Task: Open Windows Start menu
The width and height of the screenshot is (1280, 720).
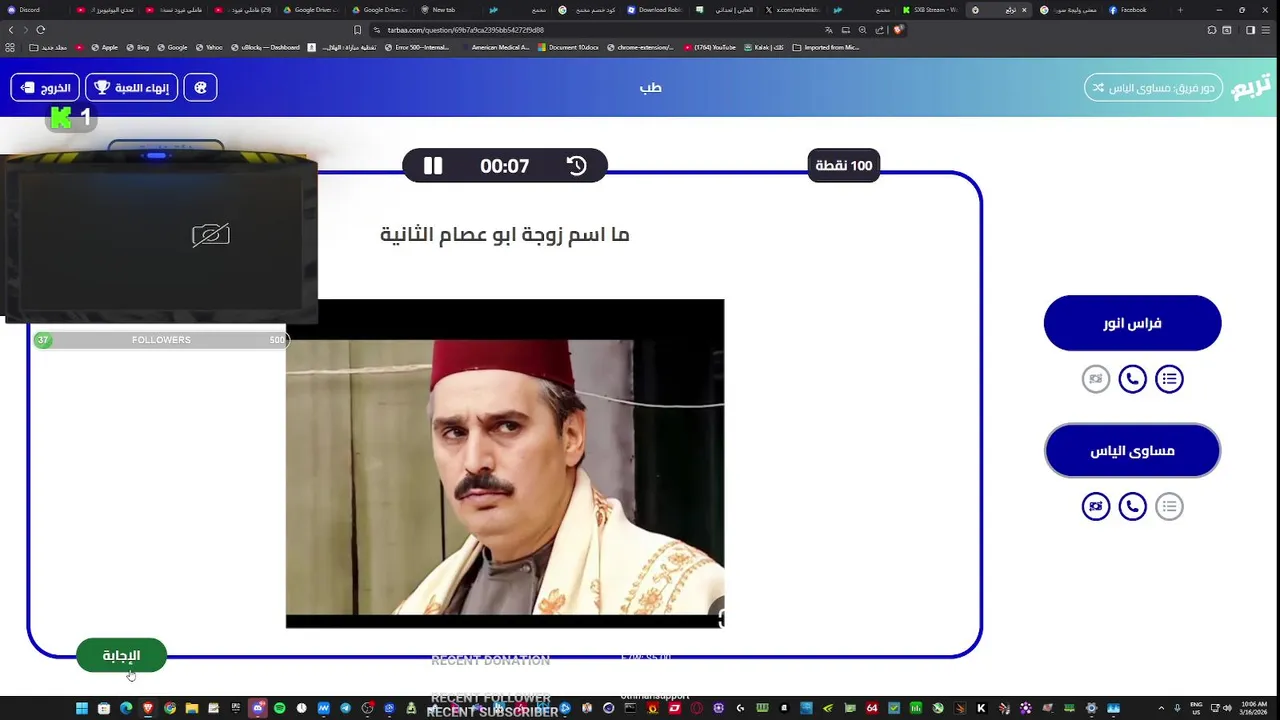Action: point(82,708)
